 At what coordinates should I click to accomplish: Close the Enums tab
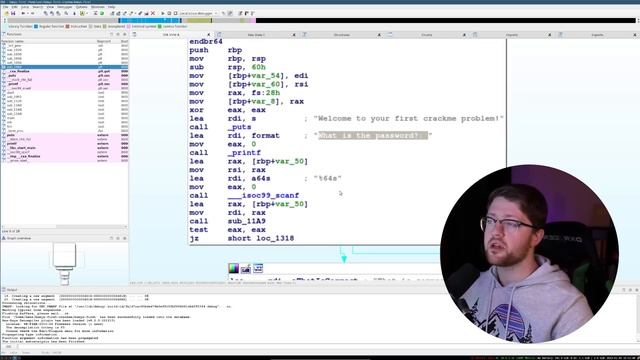pos(464,35)
